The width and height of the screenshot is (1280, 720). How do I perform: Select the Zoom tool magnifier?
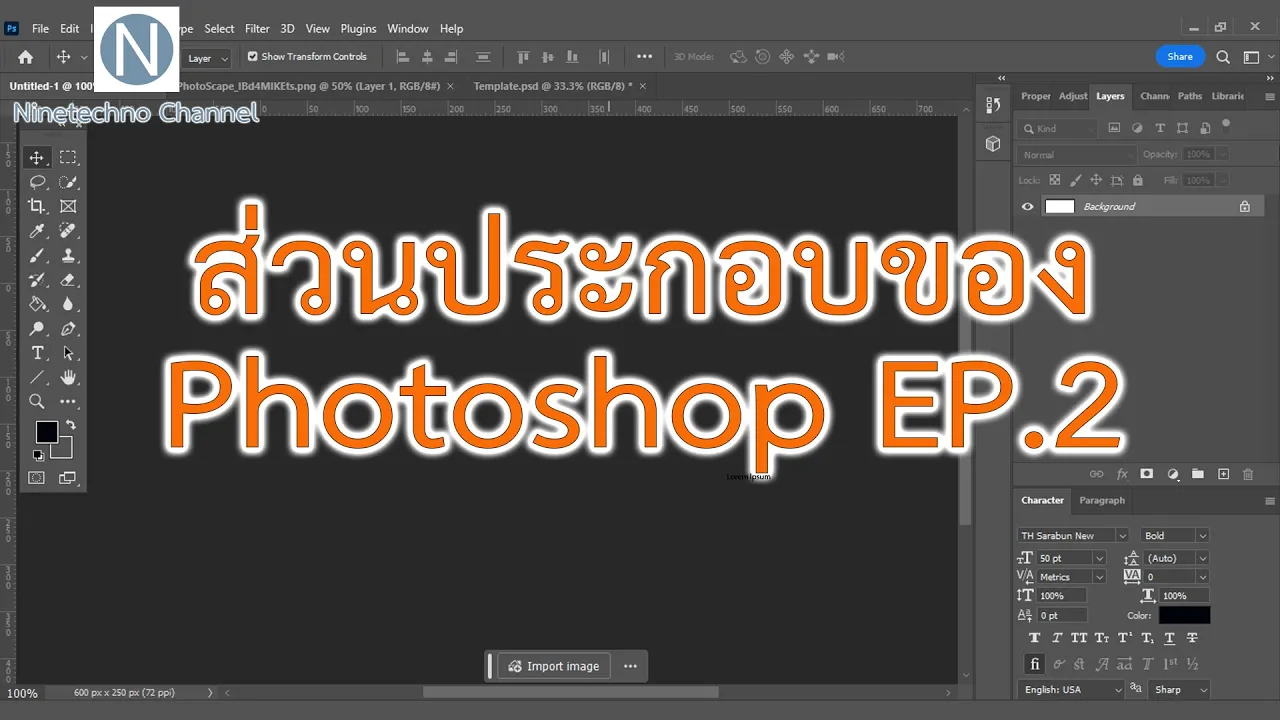[37, 402]
